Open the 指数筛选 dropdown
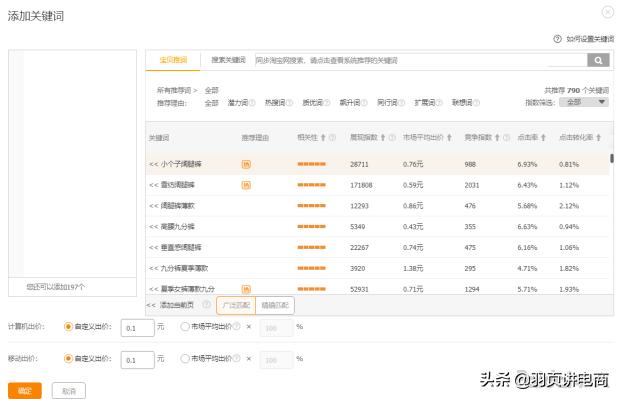The image size is (620, 399). (x=584, y=102)
